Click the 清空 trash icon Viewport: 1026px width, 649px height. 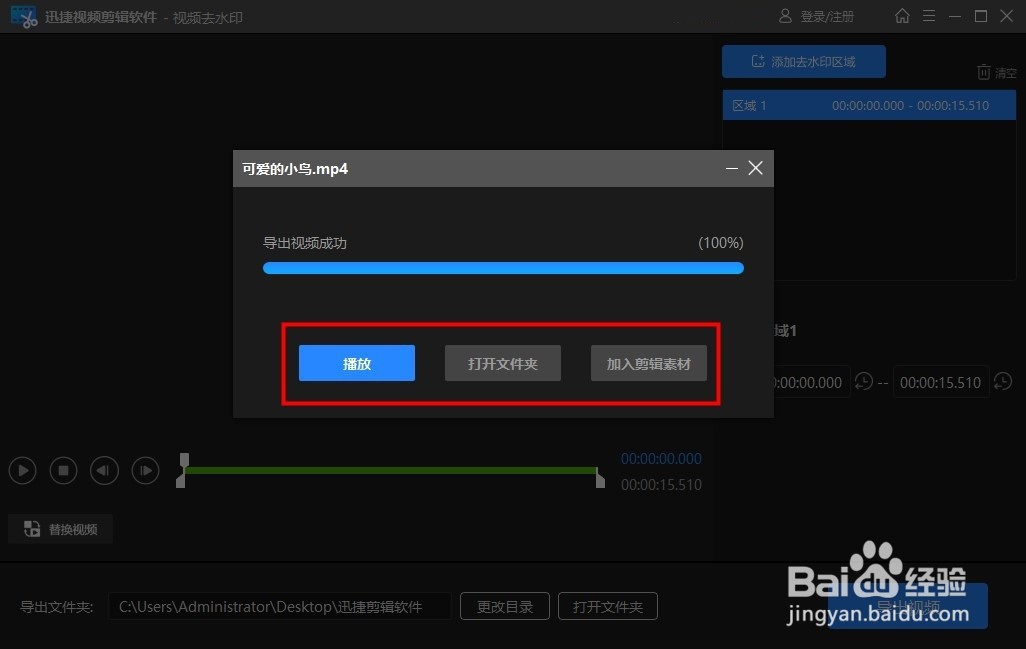(983, 72)
